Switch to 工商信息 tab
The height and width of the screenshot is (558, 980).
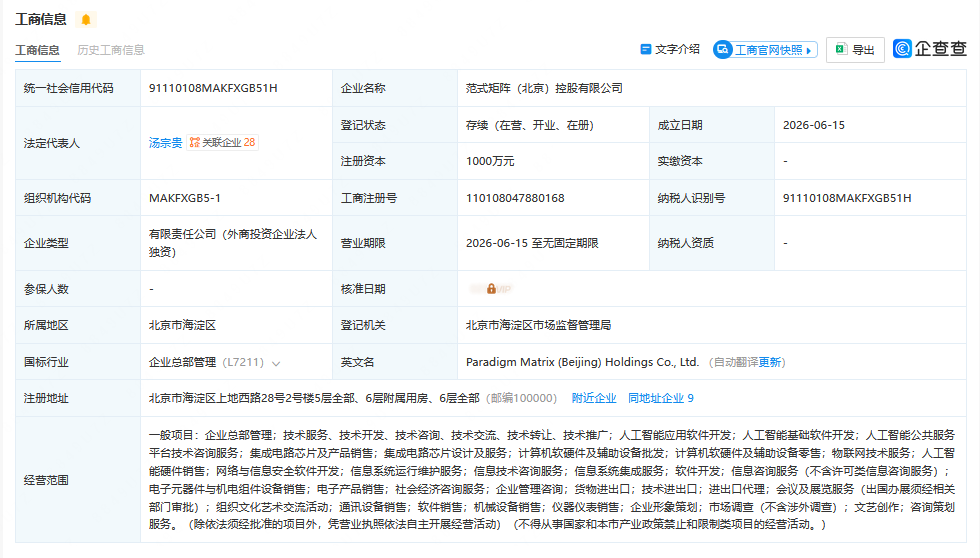(x=37, y=50)
